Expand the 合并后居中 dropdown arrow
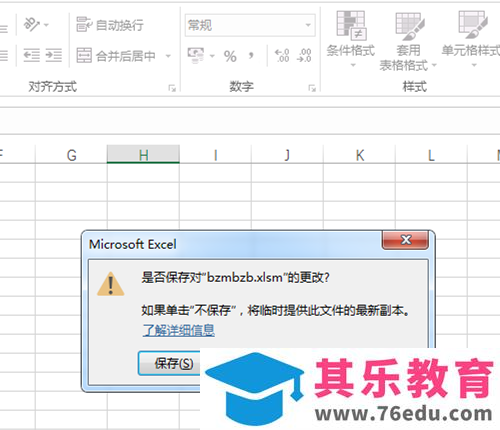Screen dimensions: 500x430 pos(168,56)
